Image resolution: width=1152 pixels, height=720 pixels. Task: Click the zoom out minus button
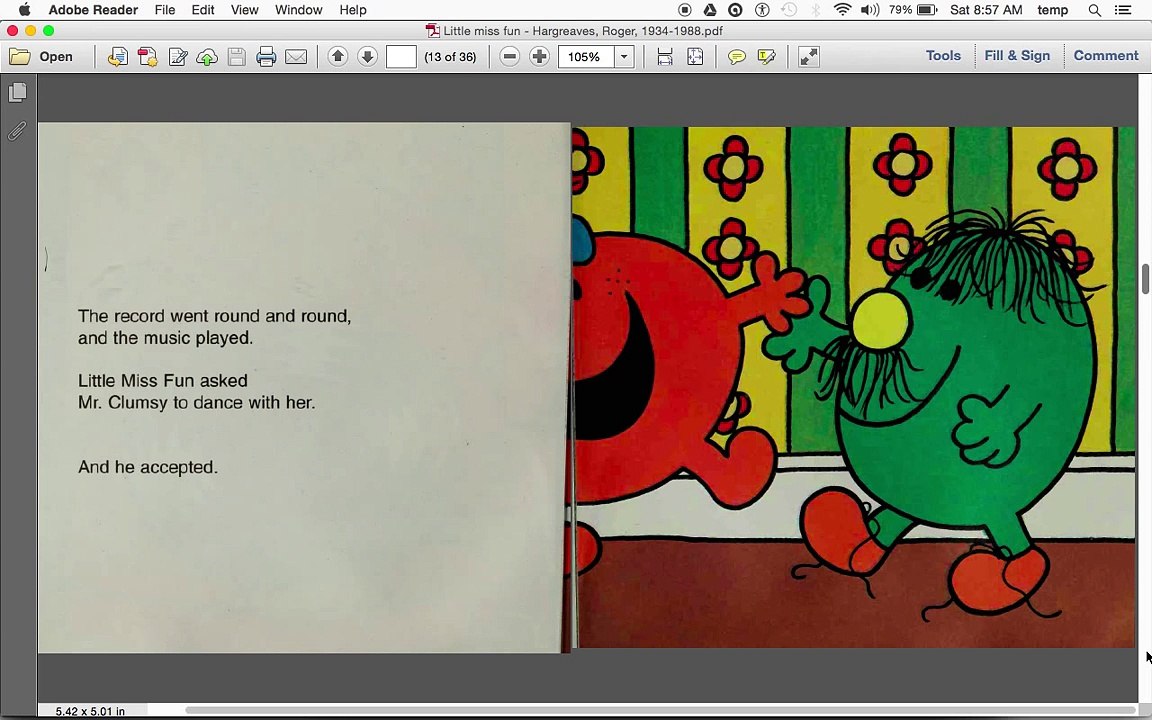pyautogui.click(x=509, y=57)
